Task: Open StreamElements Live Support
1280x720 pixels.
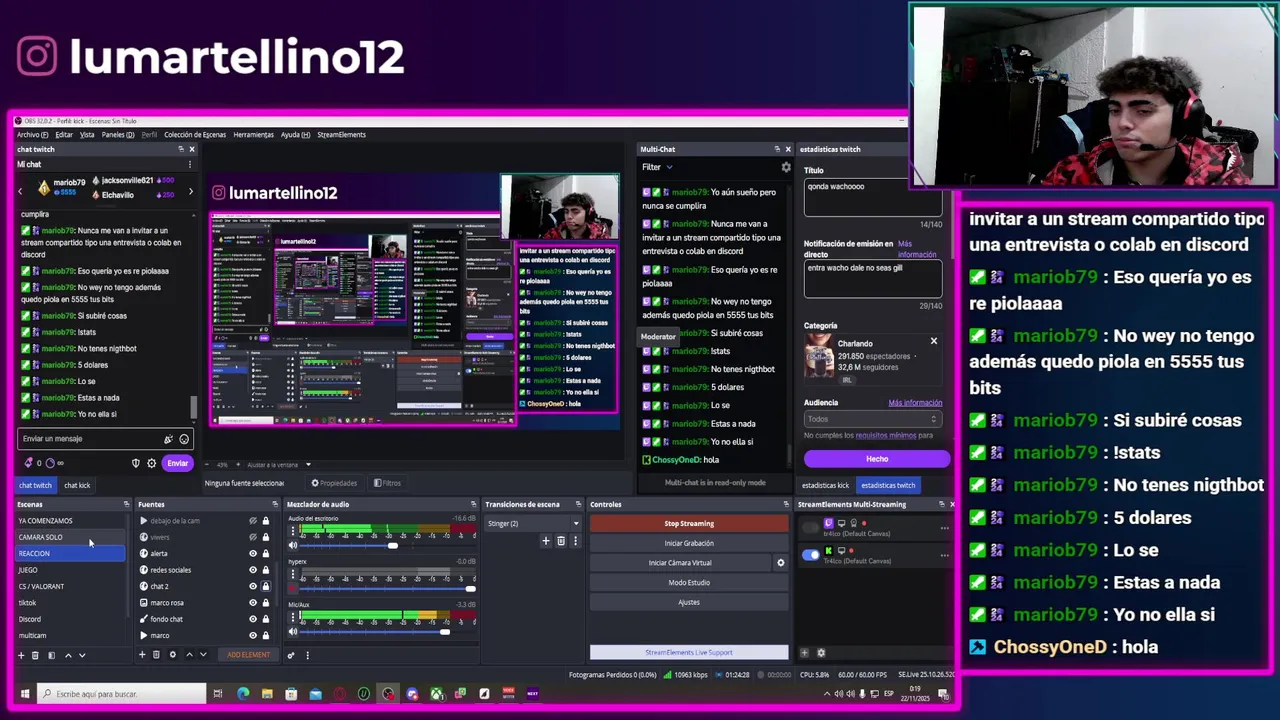Action: [x=689, y=652]
